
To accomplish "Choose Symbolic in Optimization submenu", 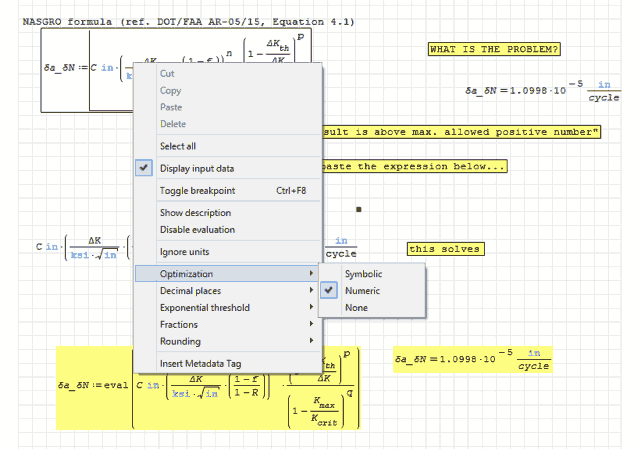I will pos(363,274).
